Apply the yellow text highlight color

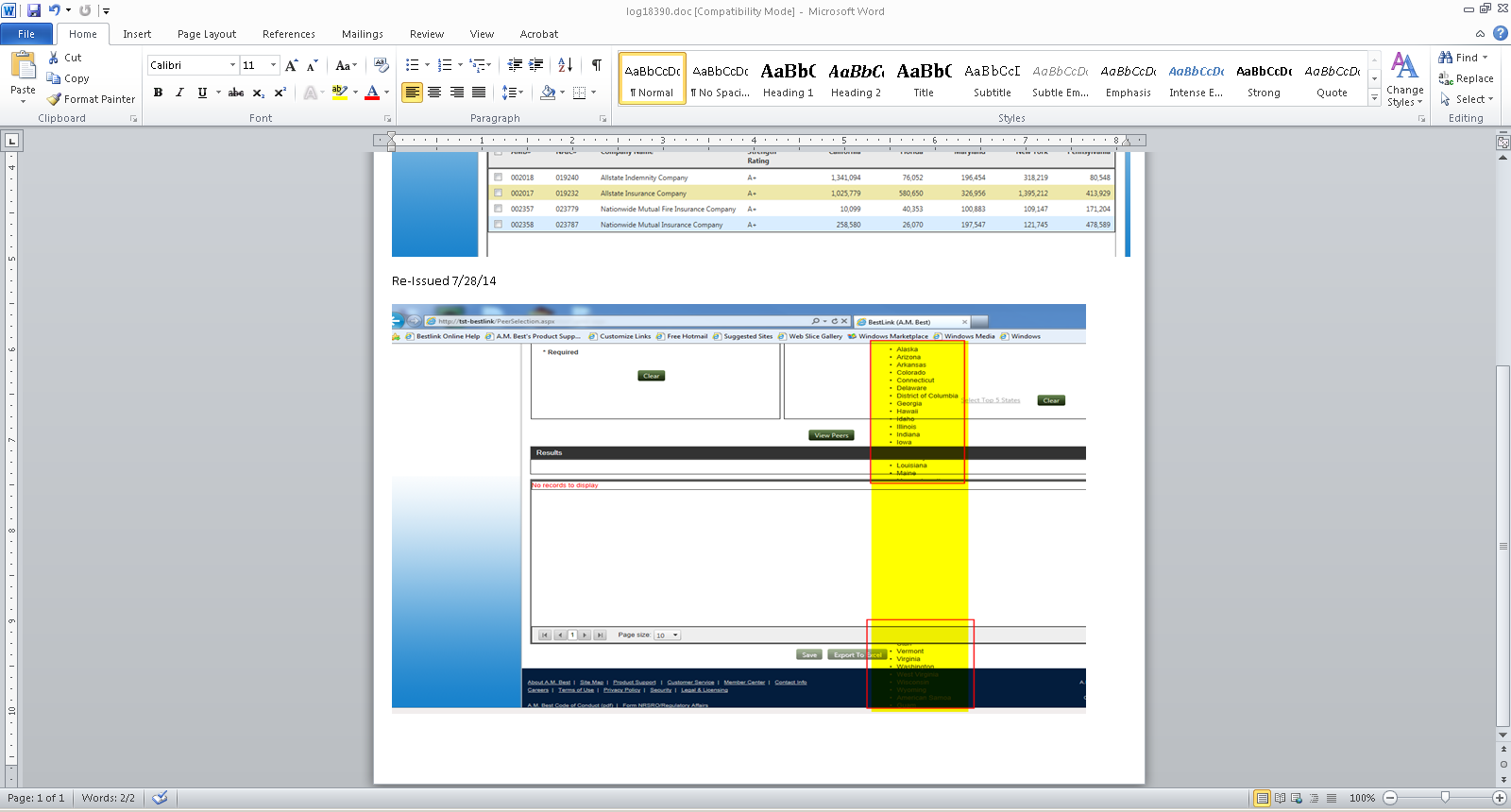pos(340,93)
